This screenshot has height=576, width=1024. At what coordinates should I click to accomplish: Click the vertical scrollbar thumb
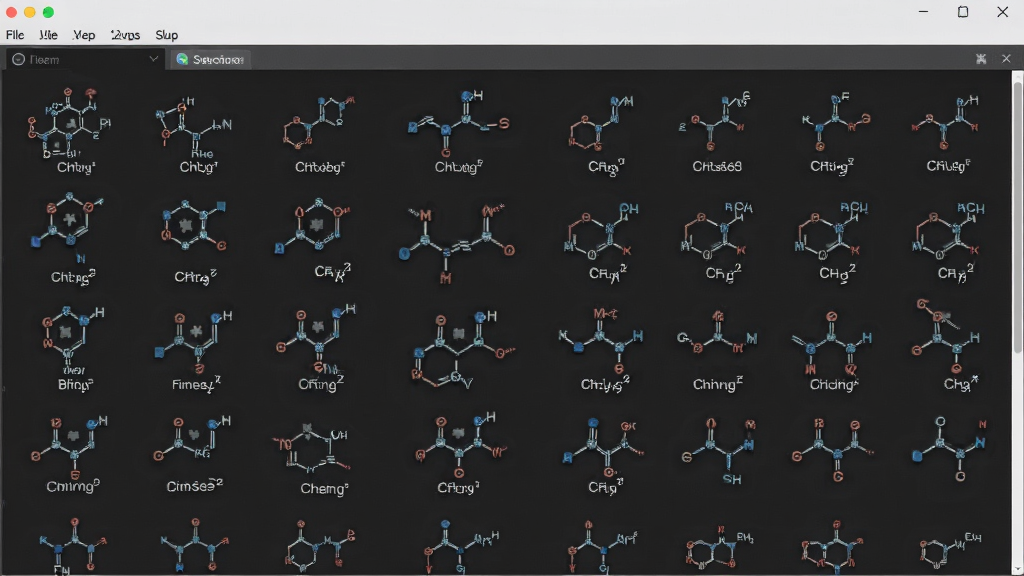1017,219
